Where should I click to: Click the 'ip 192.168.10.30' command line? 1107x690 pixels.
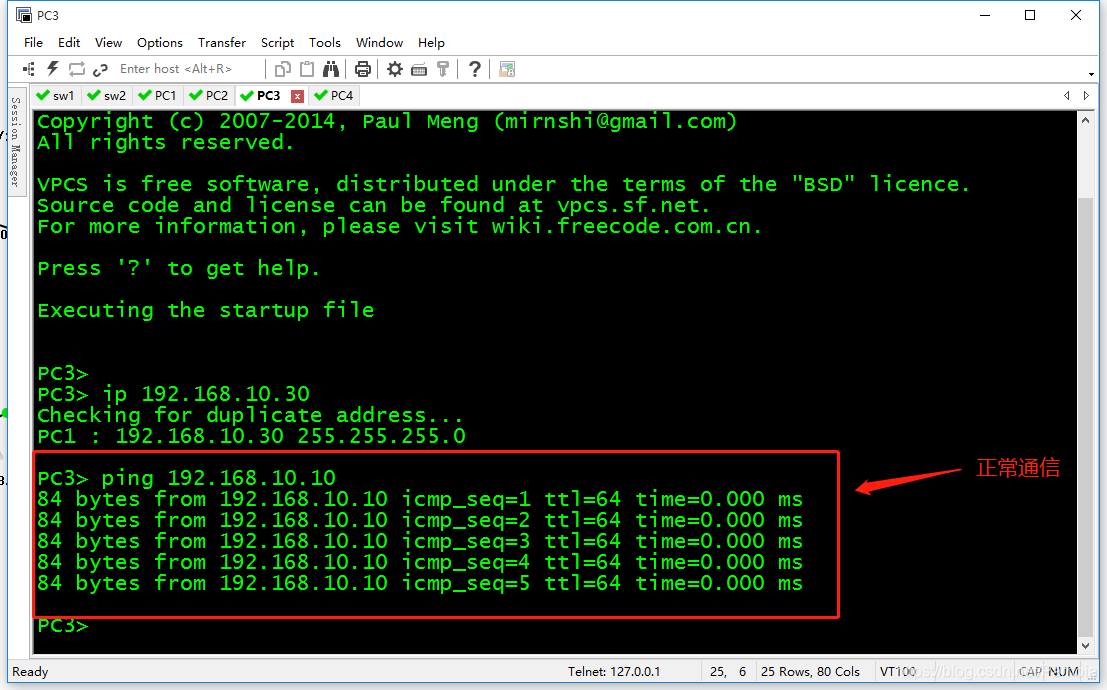tap(174, 393)
